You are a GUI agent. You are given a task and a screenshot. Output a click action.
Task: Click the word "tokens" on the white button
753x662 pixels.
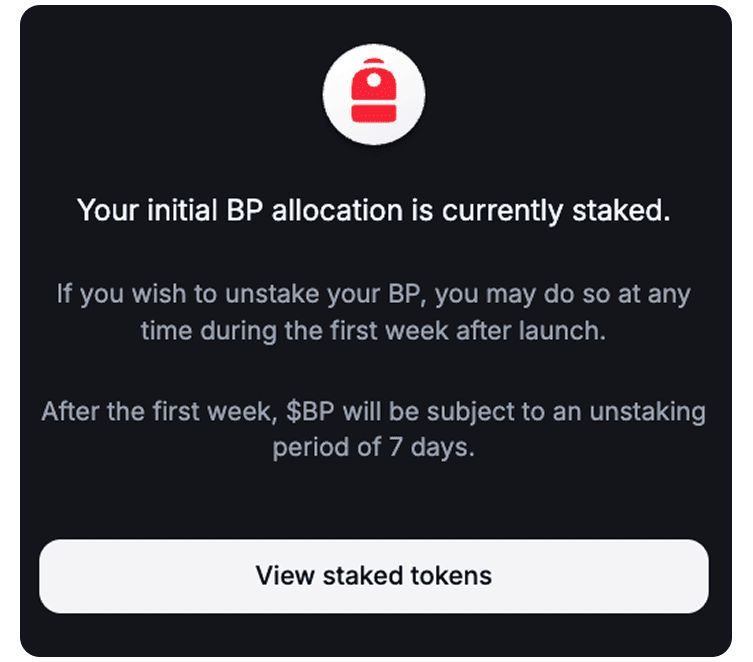coord(451,576)
